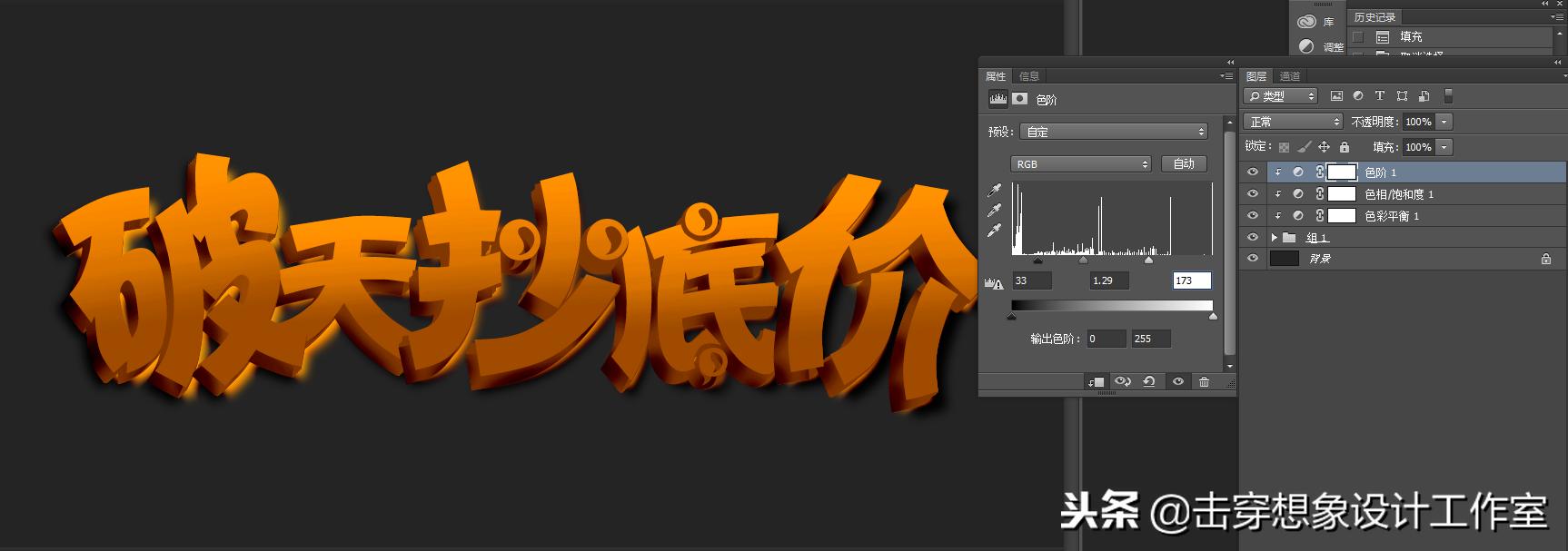Click the 背景 layer thumbnail

(1284, 259)
